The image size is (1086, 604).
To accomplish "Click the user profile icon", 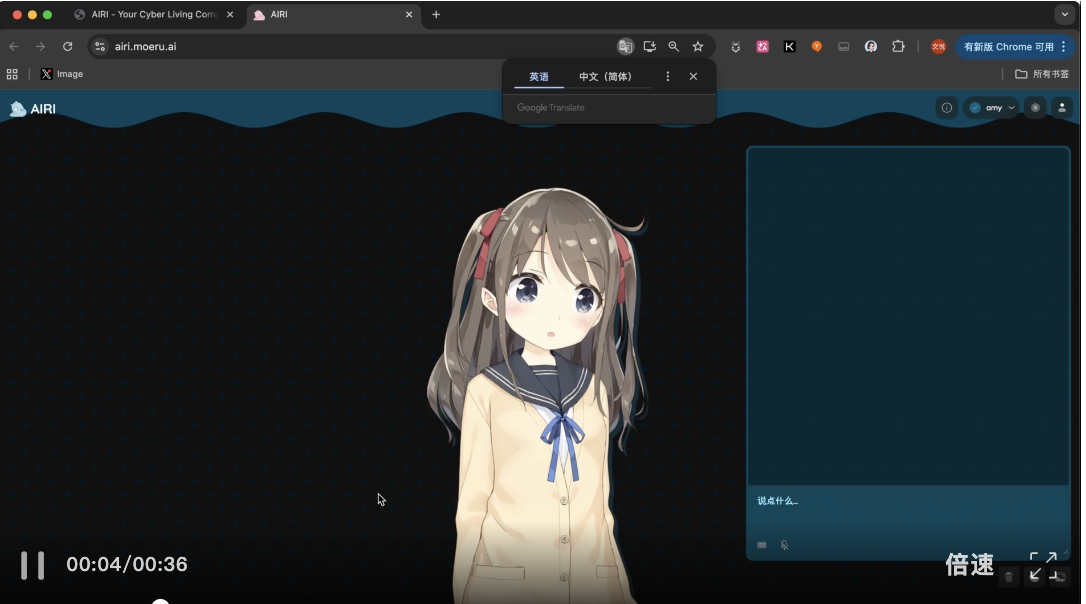I will pos(1061,108).
